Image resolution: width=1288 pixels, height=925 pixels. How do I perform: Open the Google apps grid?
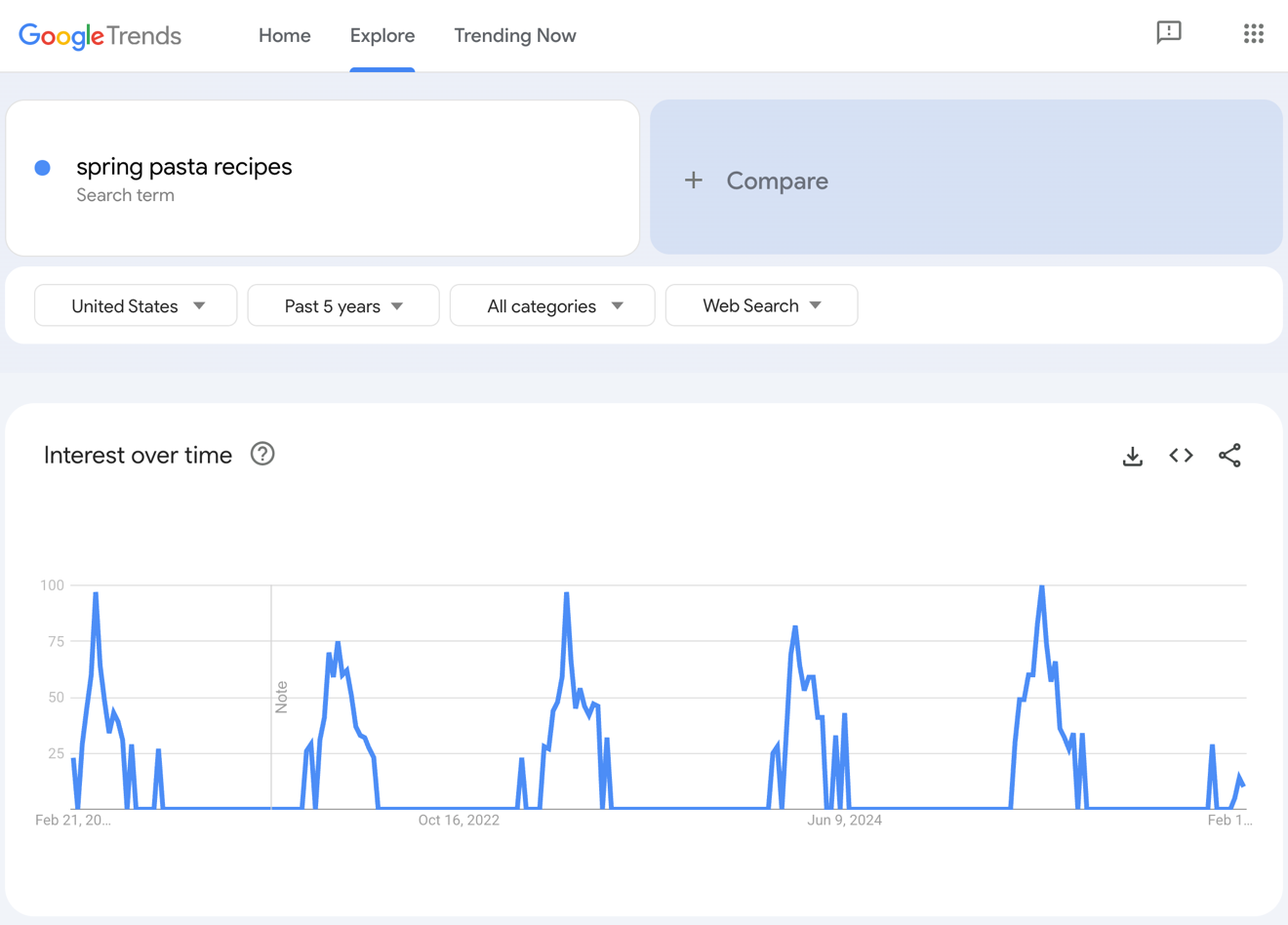(1253, 33)
